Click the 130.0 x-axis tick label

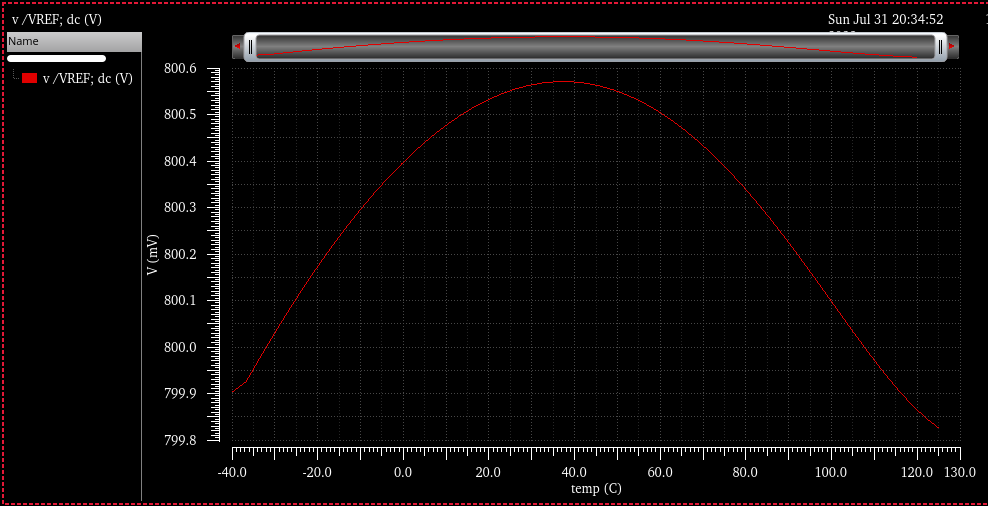coord(961,473)
